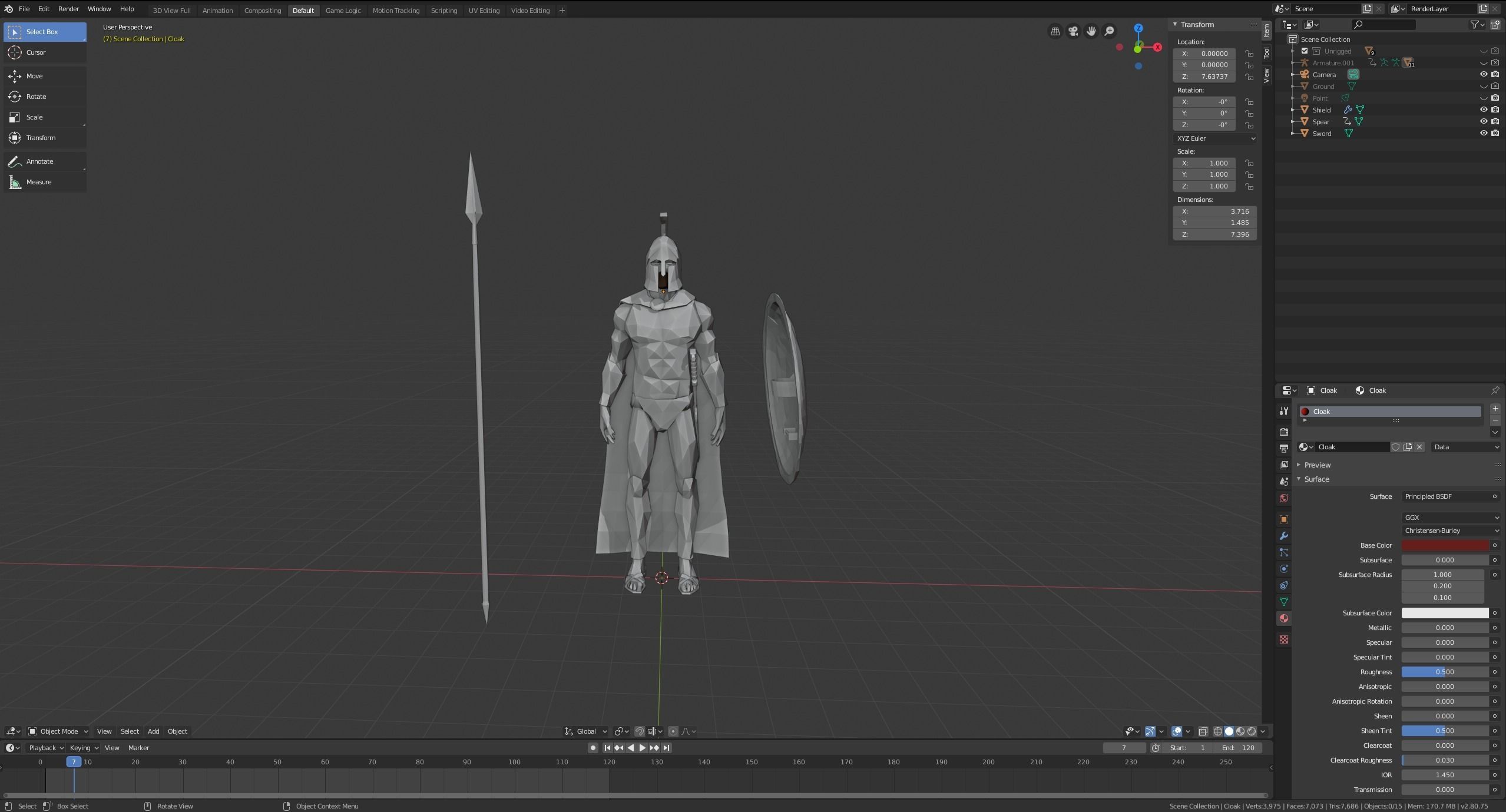Open the Playback options in the timeline

coord(46,748)
